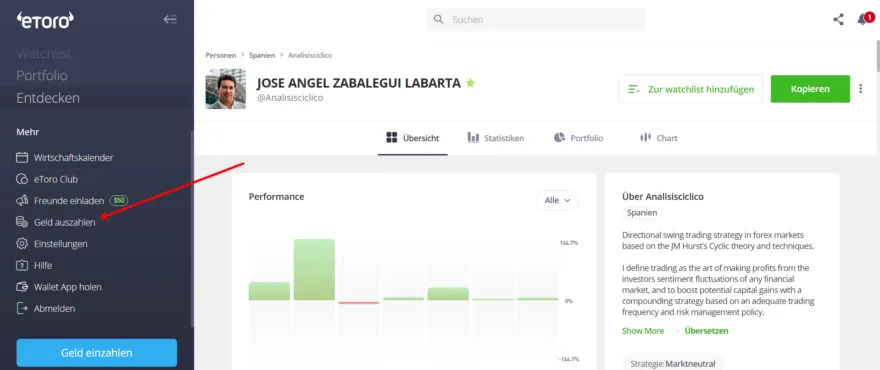The width and height of the screenshot is (880, 370).
Task: Click Abmelden to log out
Action: [x=54, y=309]
